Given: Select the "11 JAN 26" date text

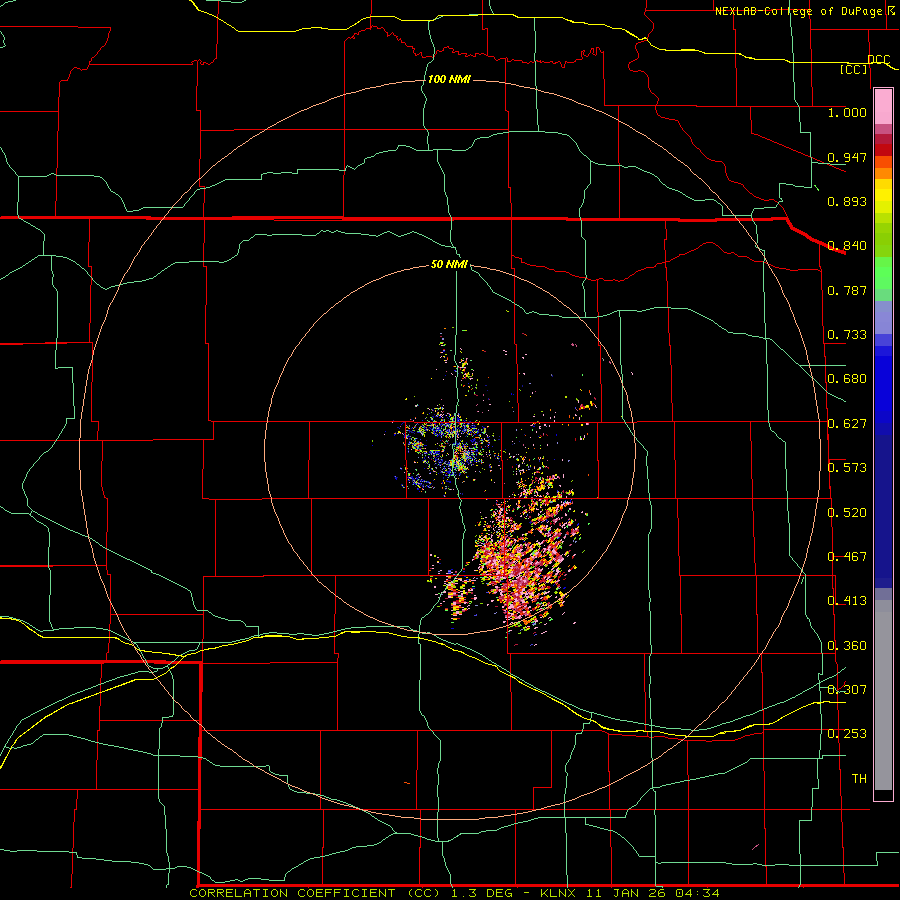Looking at the screenshot, I should pos(626,893).
